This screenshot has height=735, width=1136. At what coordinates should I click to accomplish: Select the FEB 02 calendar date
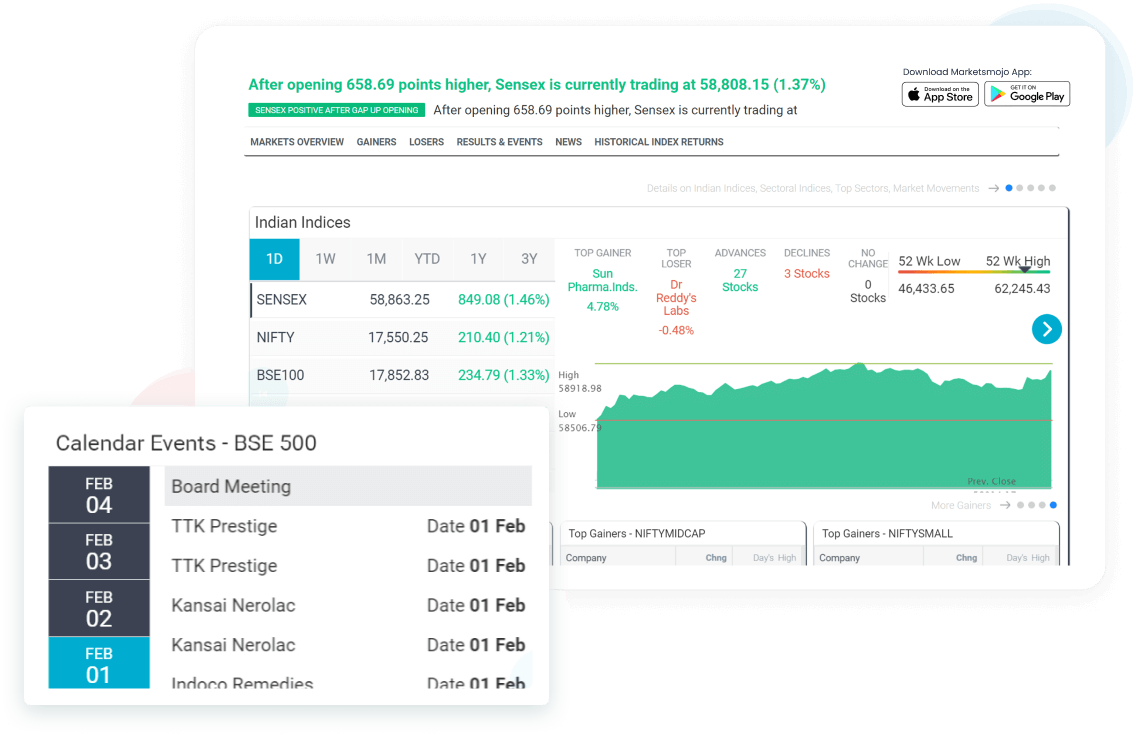pos(99,608)
